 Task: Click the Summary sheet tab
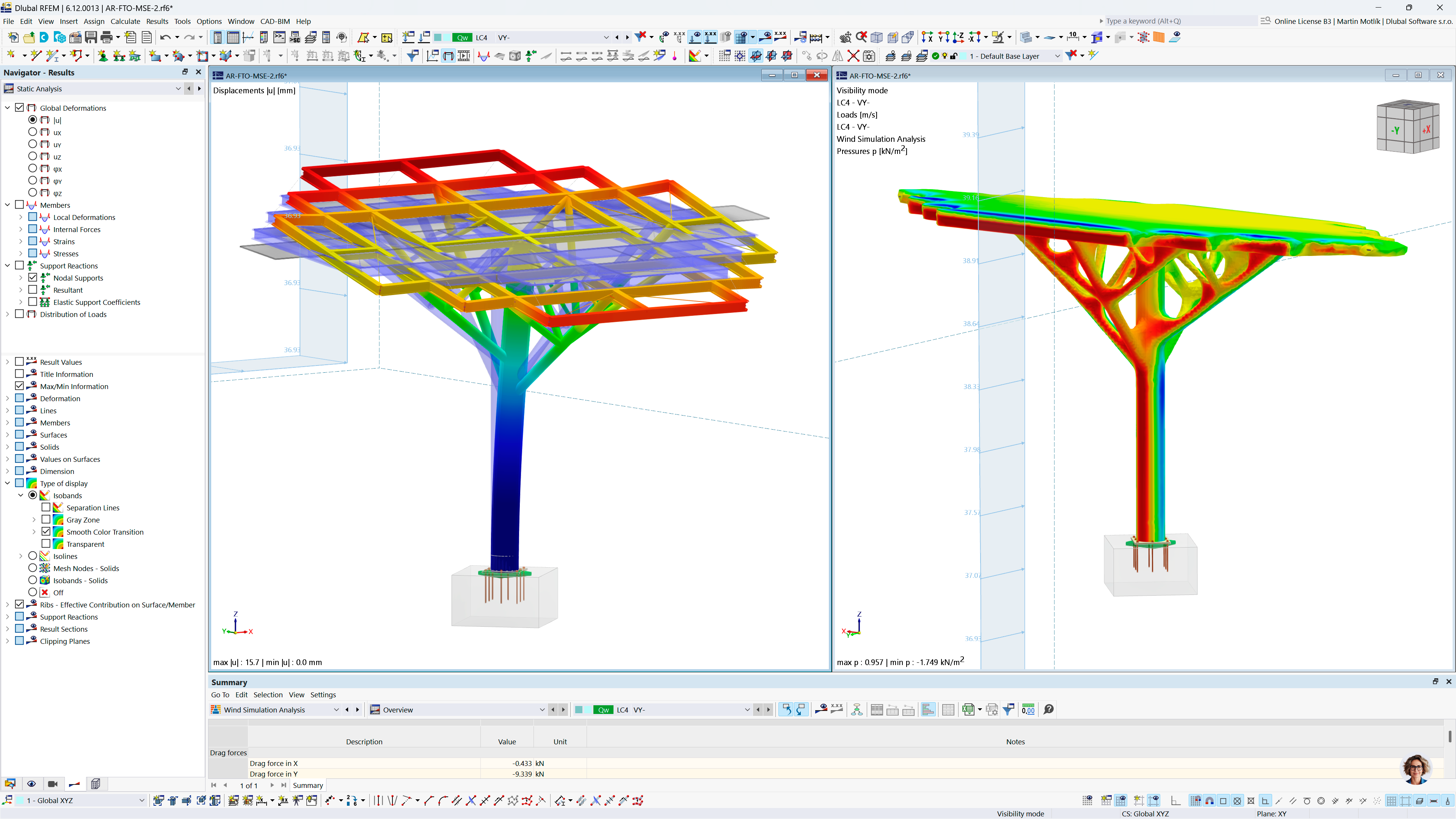pyautogui.click(x=308, y=785)
